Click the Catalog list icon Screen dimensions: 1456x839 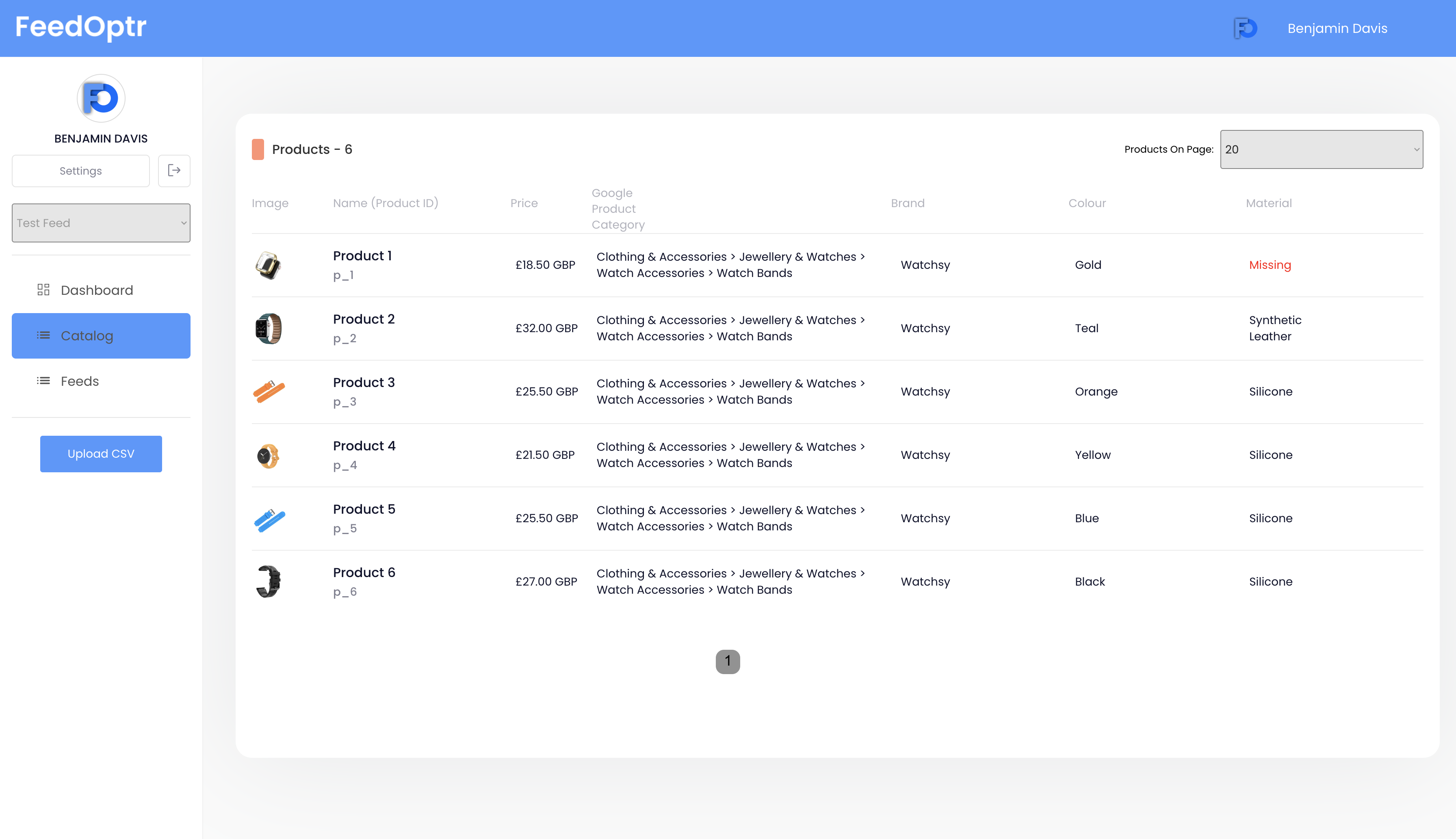pos(43,335)
